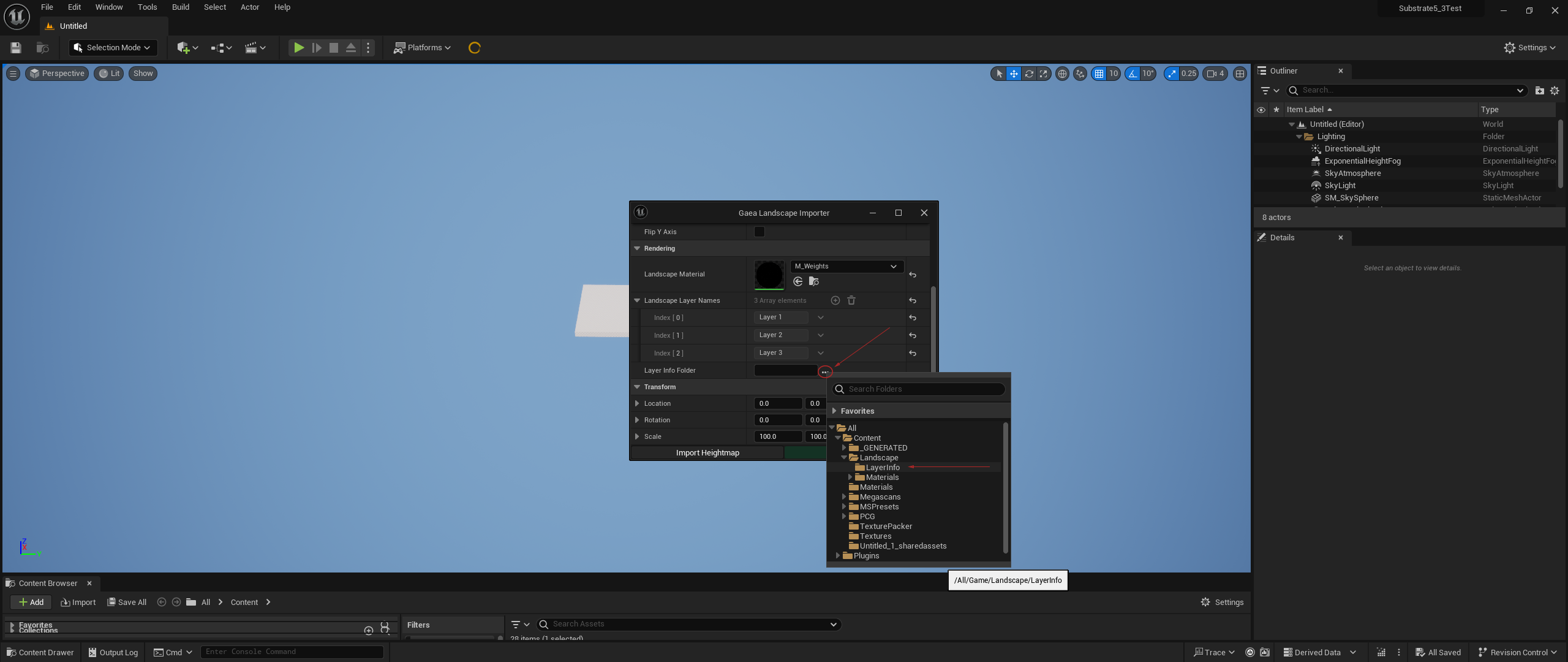Image resolution: width=1568 pixels, height=662 pixels.
Task: Delete all Landscape Layer Names elements
Action: (x=851, y=300)
